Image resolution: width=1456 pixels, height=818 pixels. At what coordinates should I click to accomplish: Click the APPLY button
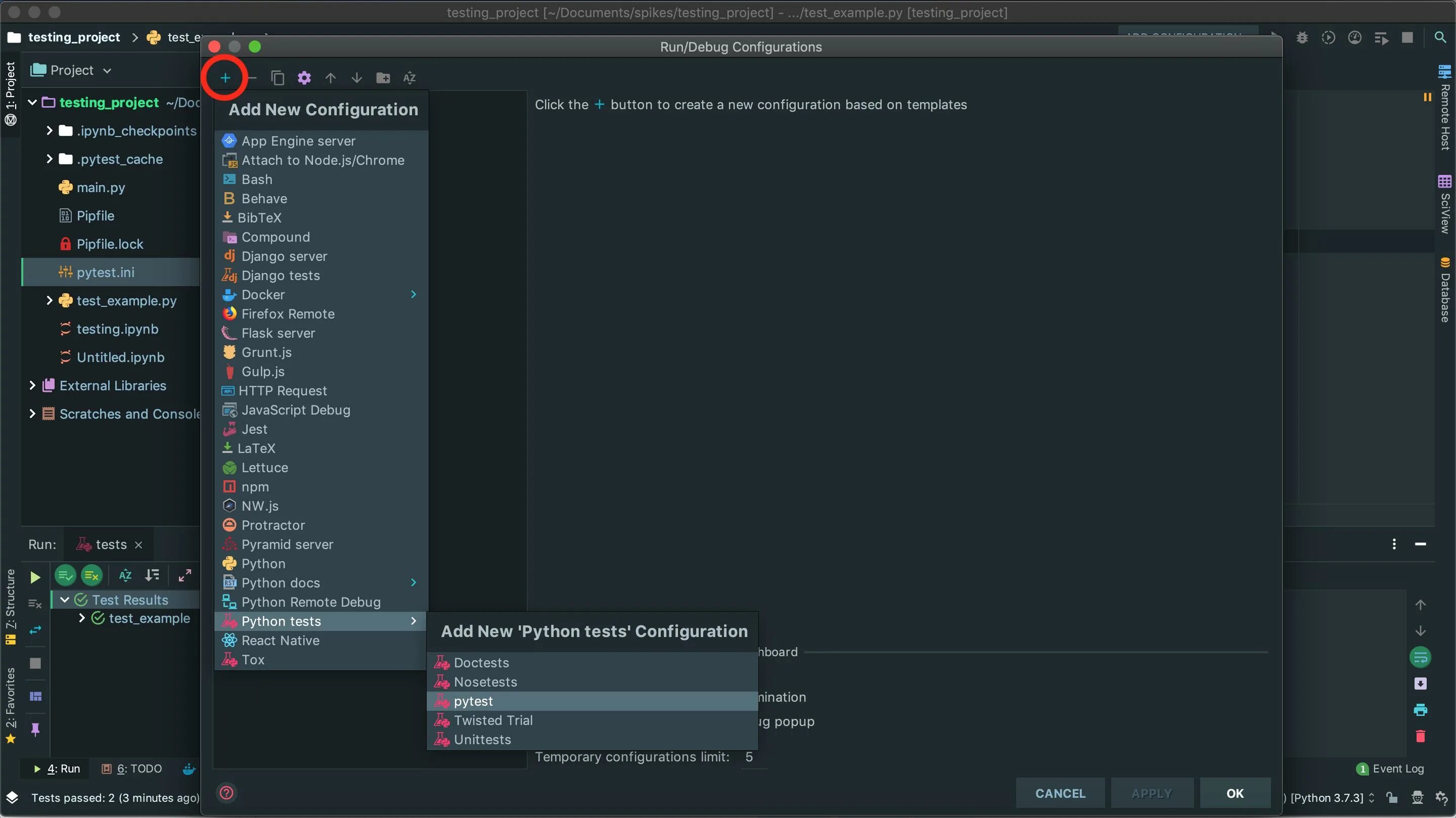1151,793
